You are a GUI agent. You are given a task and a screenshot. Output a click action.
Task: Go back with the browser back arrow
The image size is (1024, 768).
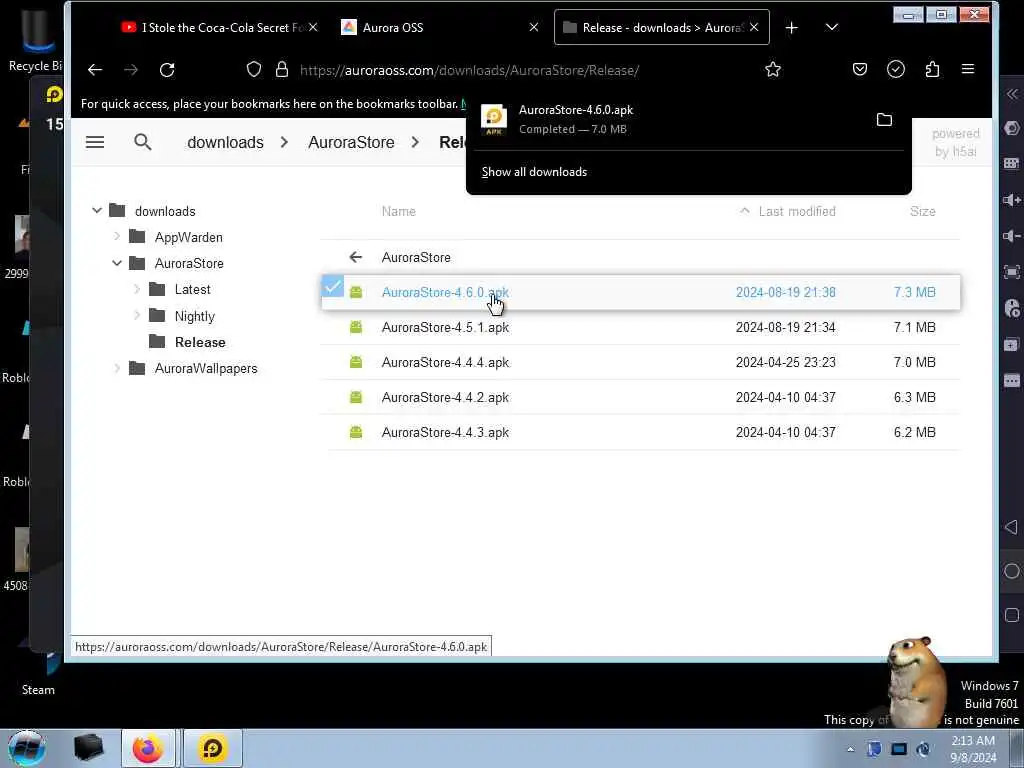(x=95, y=70)
